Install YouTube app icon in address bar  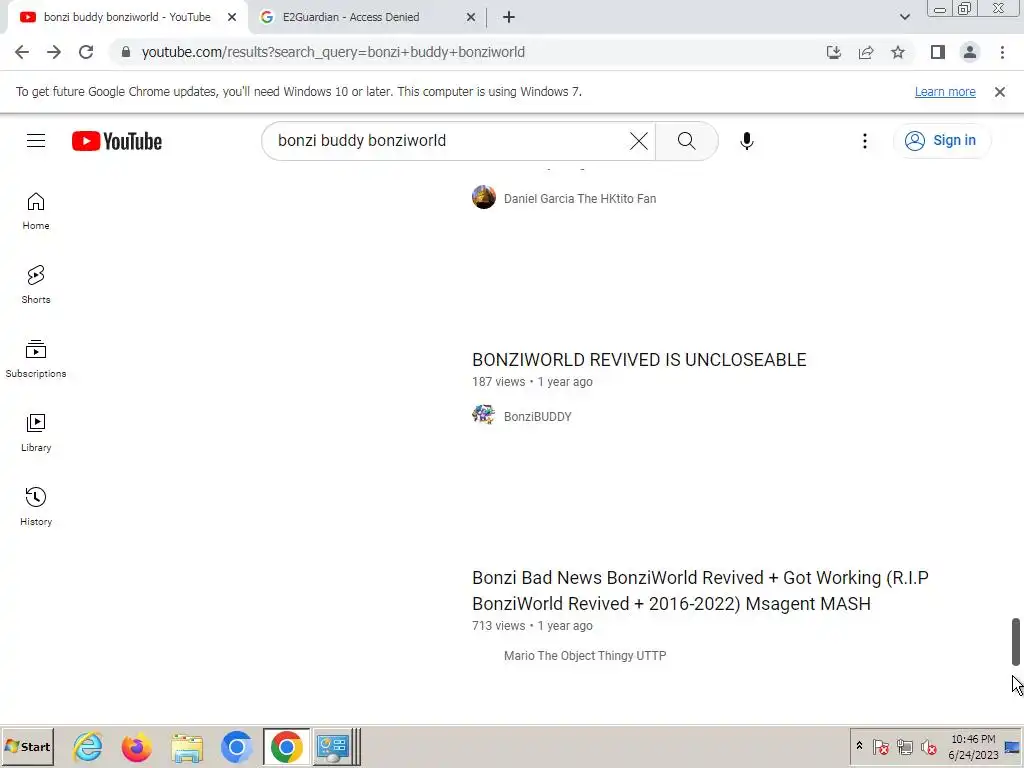[x=833, y=52]
